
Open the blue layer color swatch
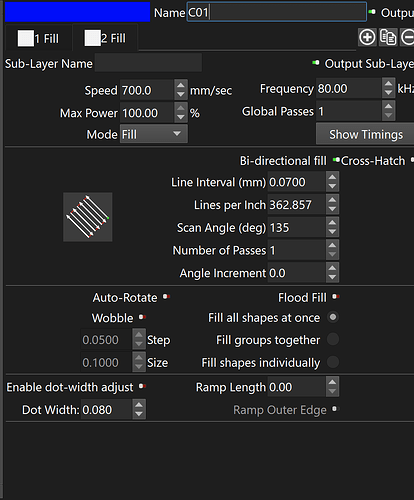77,12
